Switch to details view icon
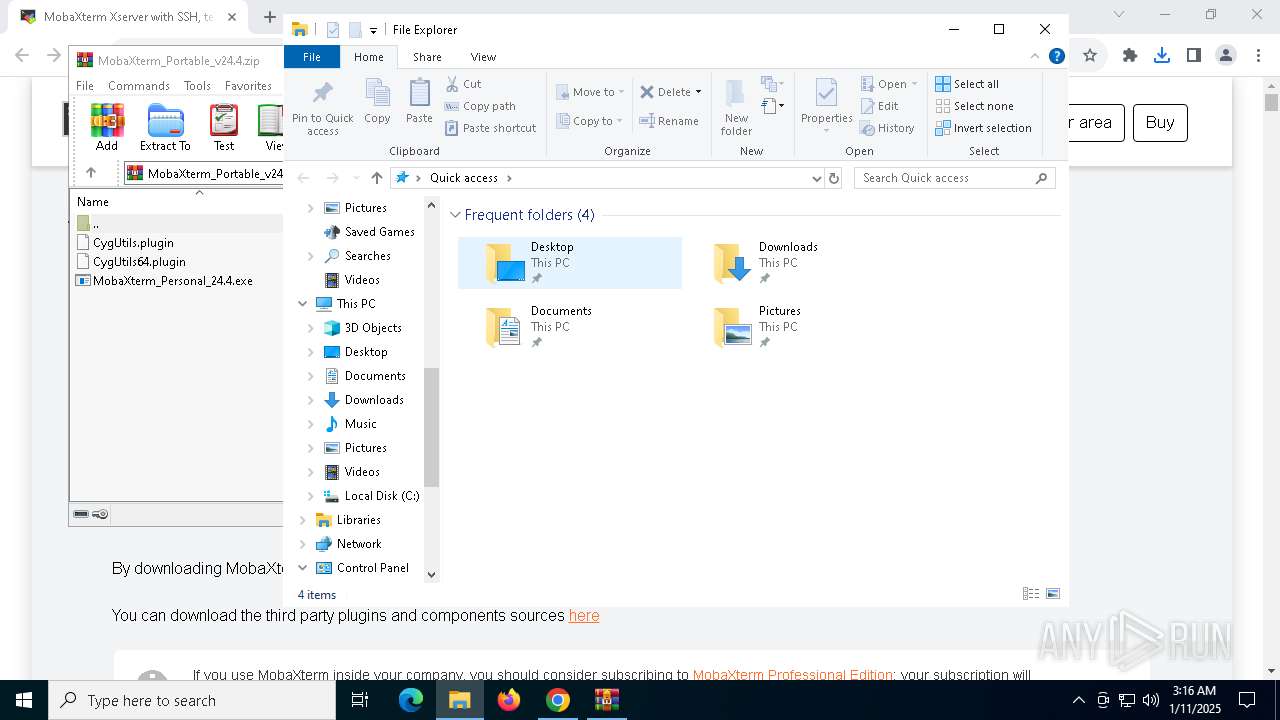1280x720 pixels. coord(1031,594)
